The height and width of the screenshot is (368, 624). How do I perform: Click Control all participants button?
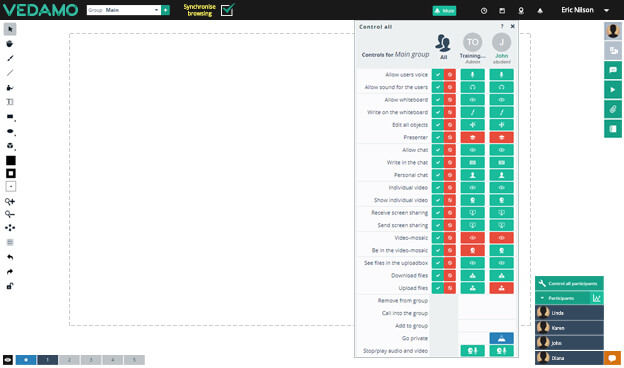[569, 284]
